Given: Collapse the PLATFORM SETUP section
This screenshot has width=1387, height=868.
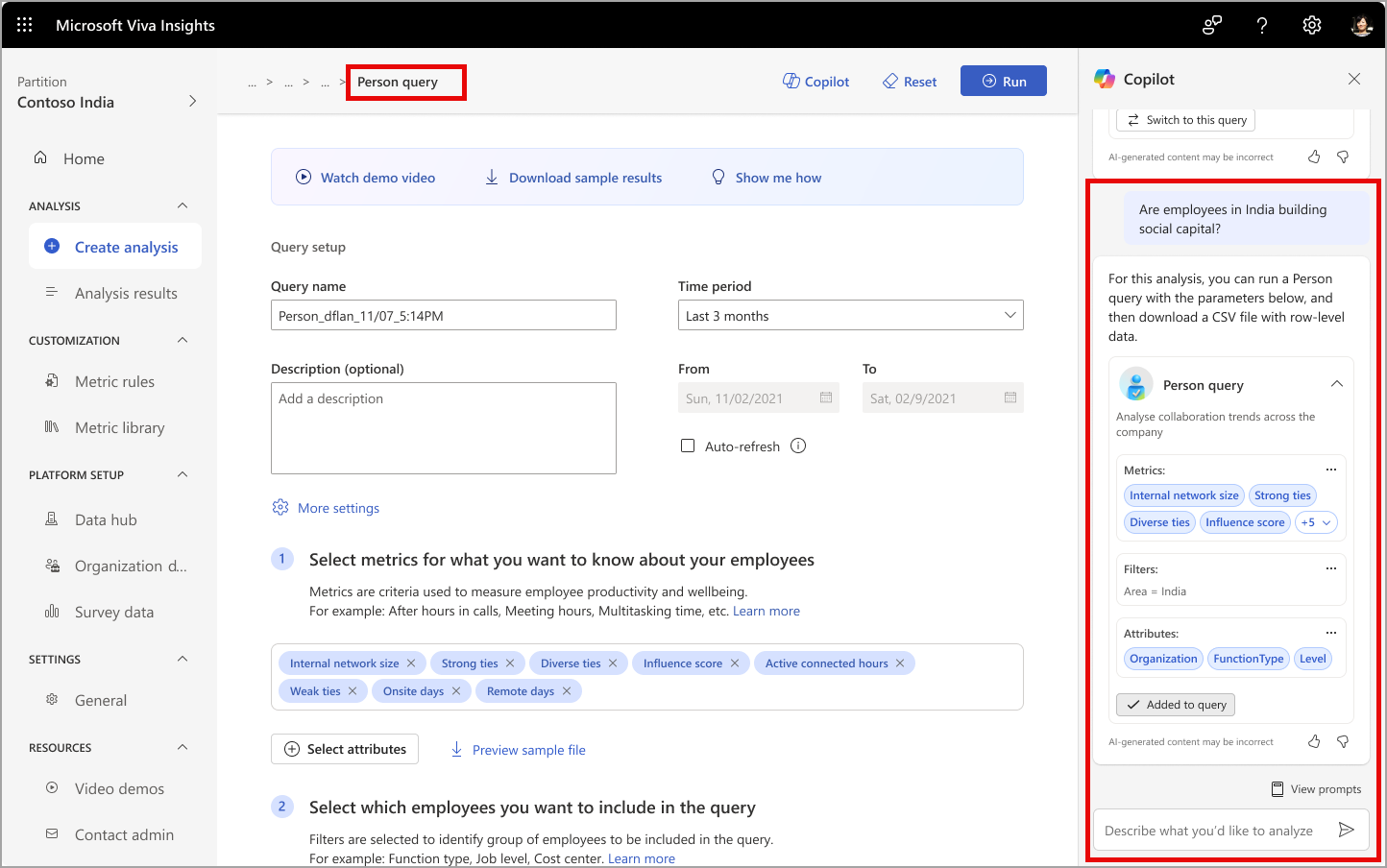Looking at the screenshot, I should [x=182, y=474].
